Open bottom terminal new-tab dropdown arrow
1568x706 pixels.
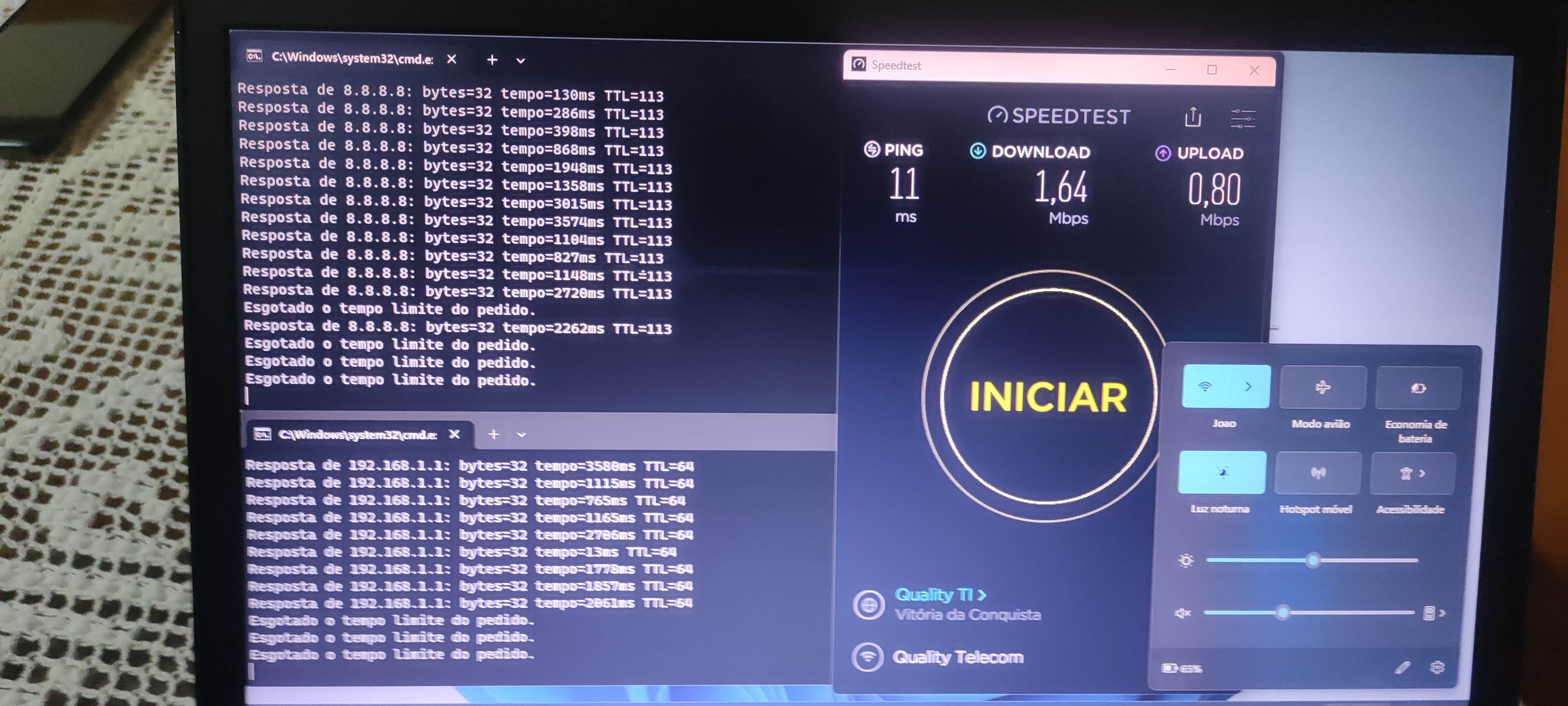(521, 435)
